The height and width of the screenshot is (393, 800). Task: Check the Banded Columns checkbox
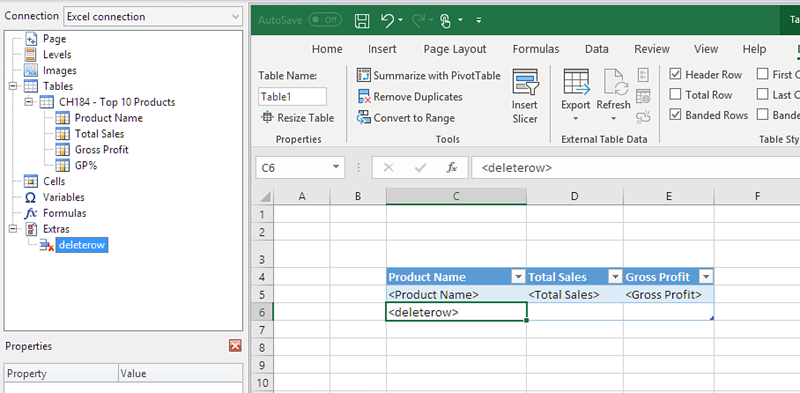762,115
